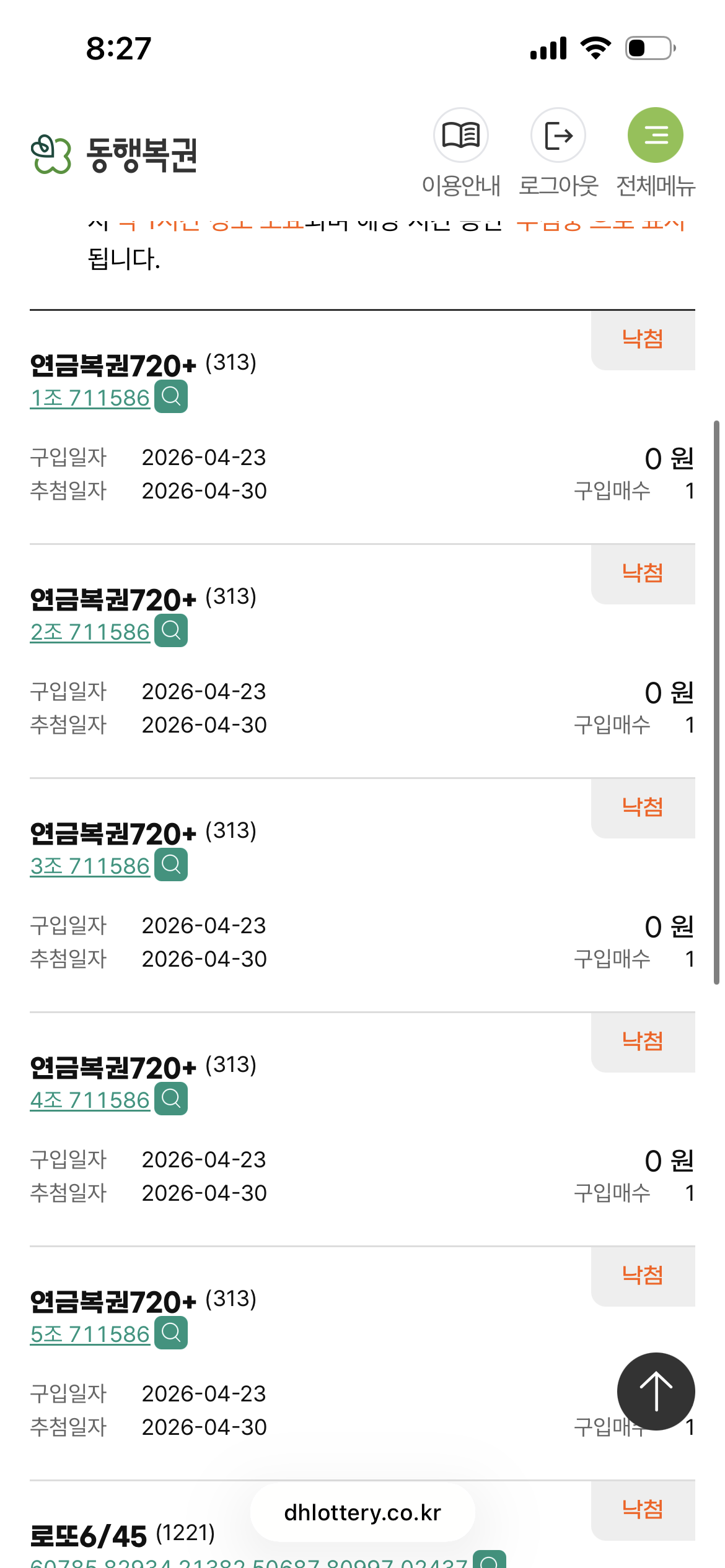This screenshot has width=725, height=1568.
Task: Open the green 전체메뉴 hamburger menu
Action: tap(656, 135)
